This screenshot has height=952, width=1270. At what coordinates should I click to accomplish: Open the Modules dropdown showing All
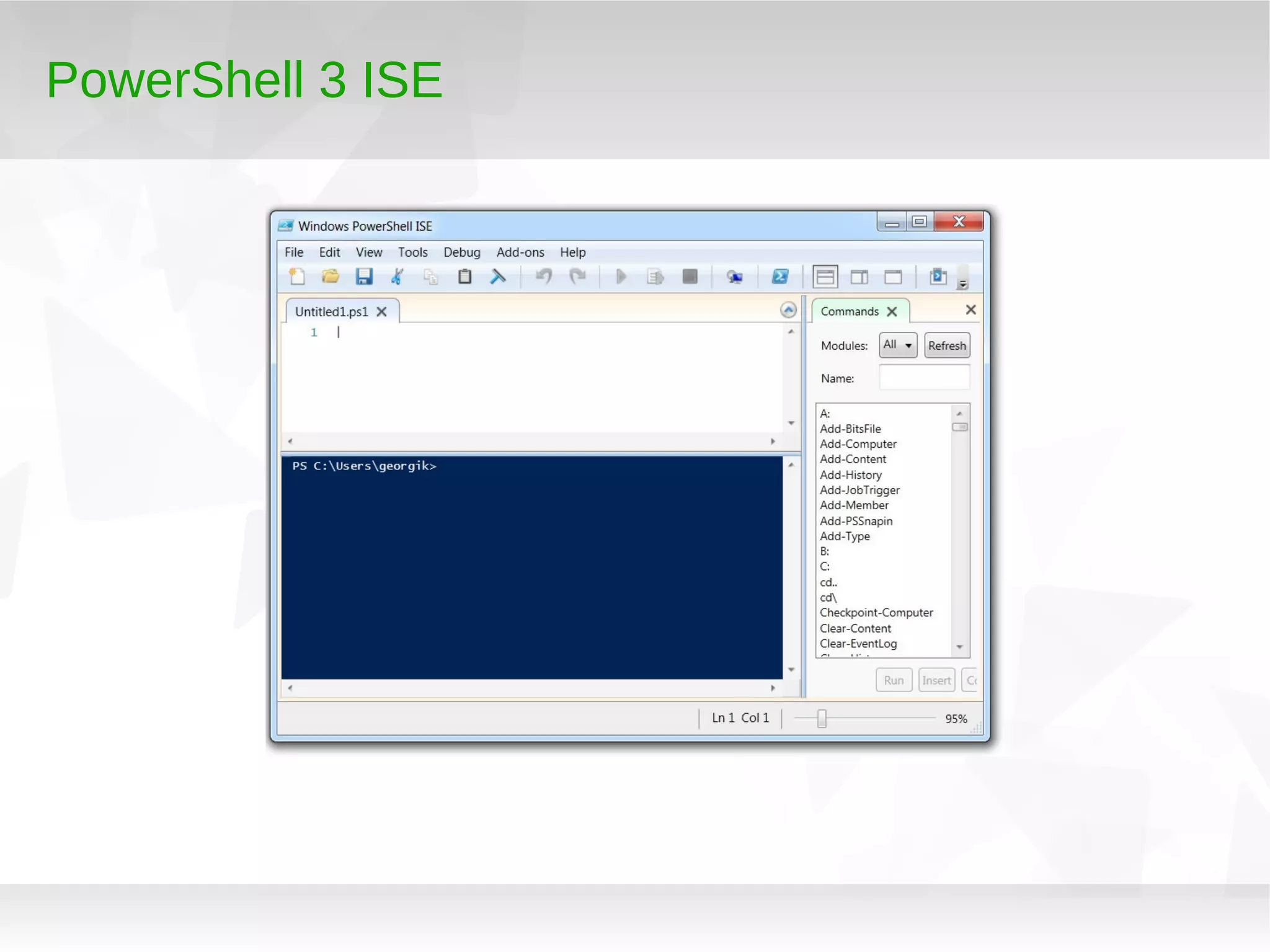click(x=898, y=345)
